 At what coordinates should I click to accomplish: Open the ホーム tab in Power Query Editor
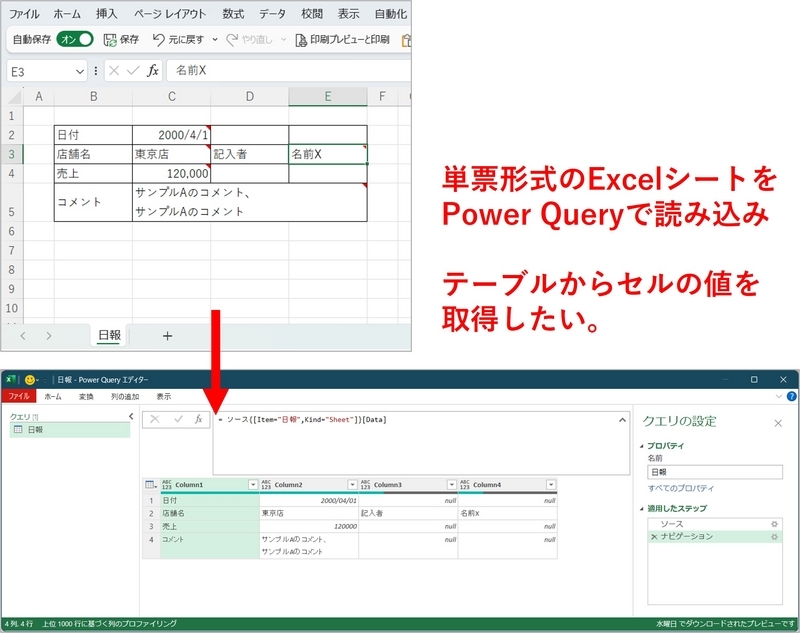pyautogui.click(x=53, y=396)
